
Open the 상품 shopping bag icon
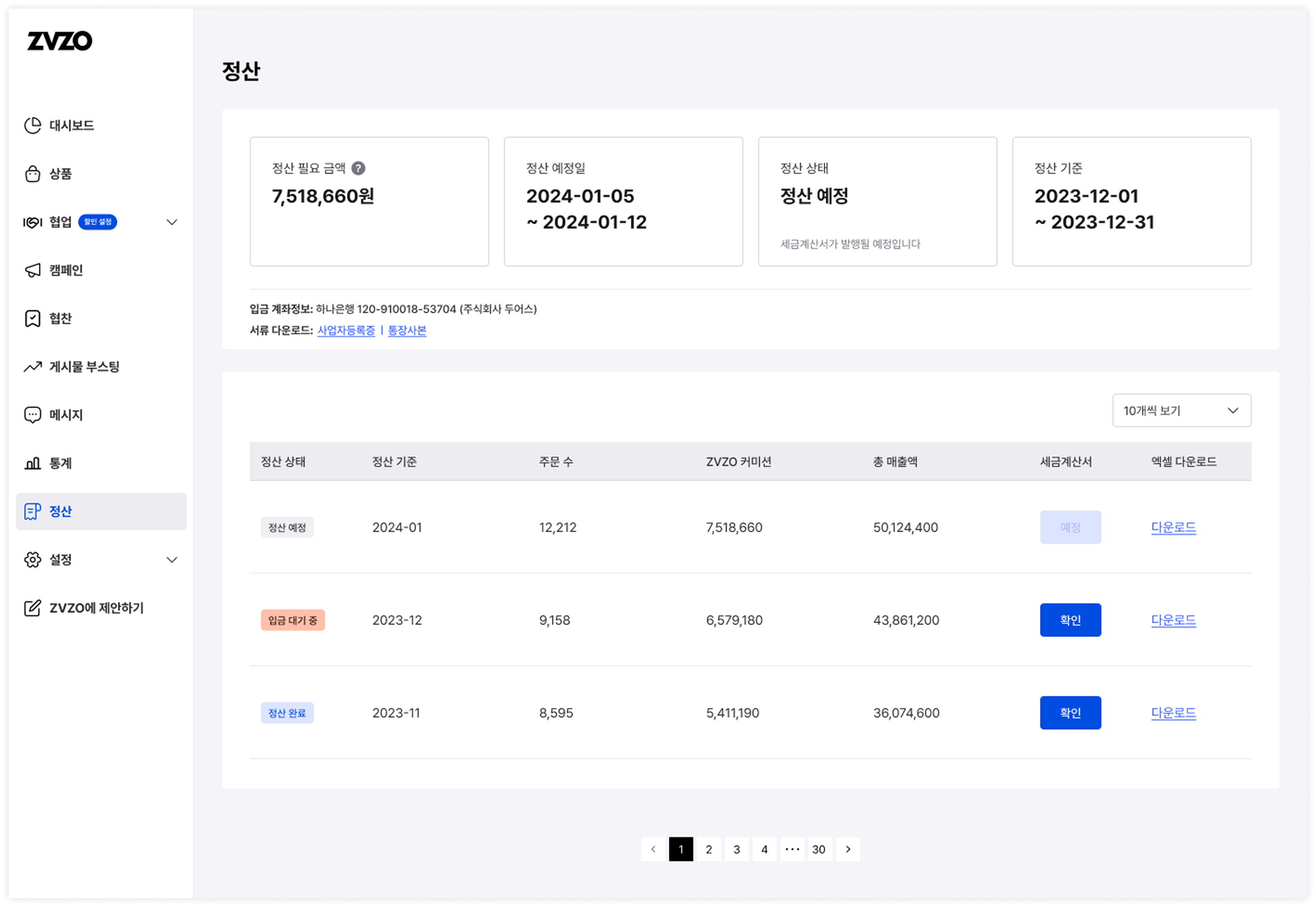tap(32, 173)
